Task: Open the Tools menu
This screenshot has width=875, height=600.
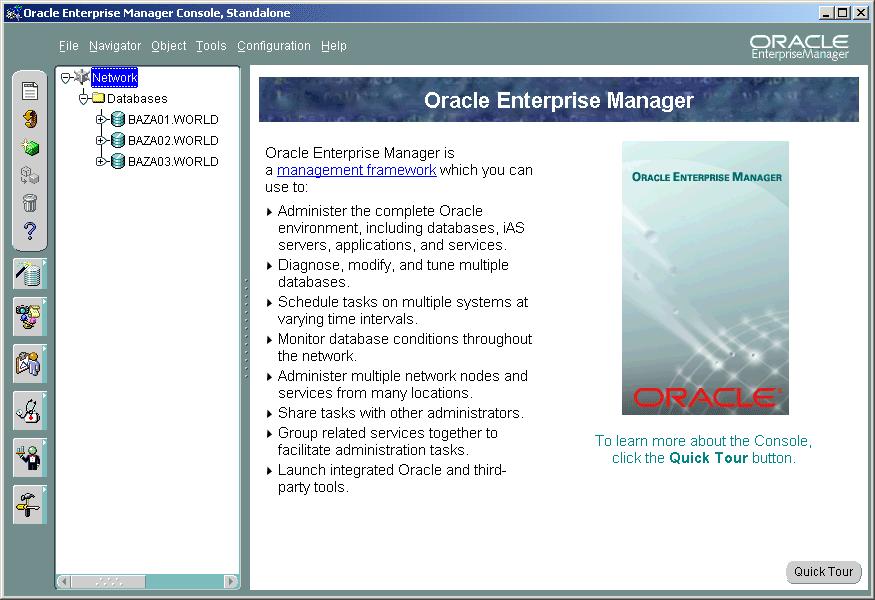Action: click(211, 46)
